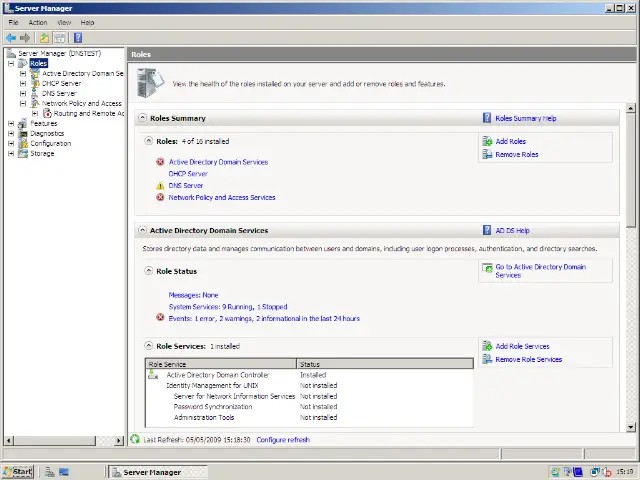640x480 pixels.
Task: Click the Server Manager taskbar button
Action: (x=158, y=472)
